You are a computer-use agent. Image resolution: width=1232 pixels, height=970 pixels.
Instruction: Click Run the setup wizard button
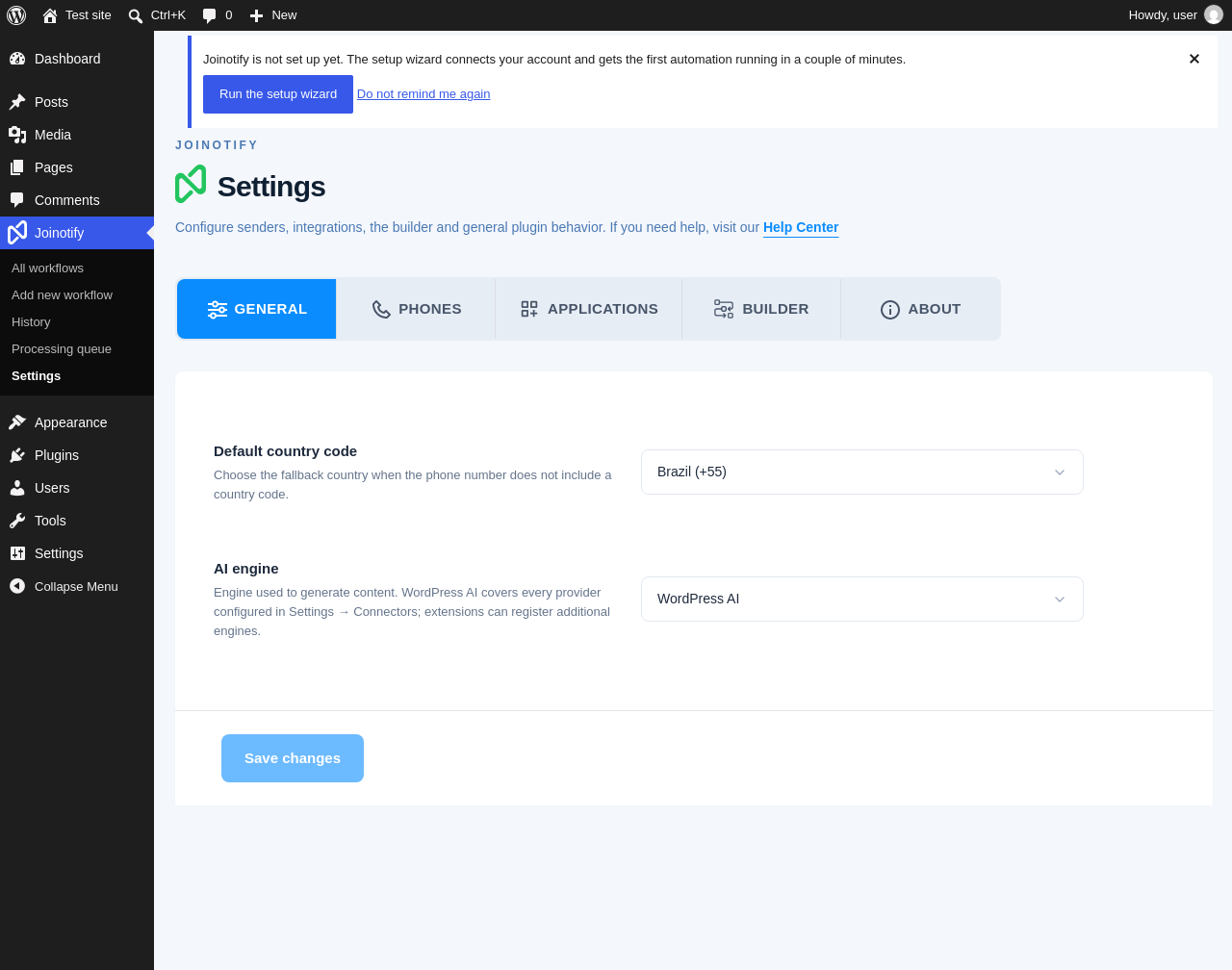(278, 94)
